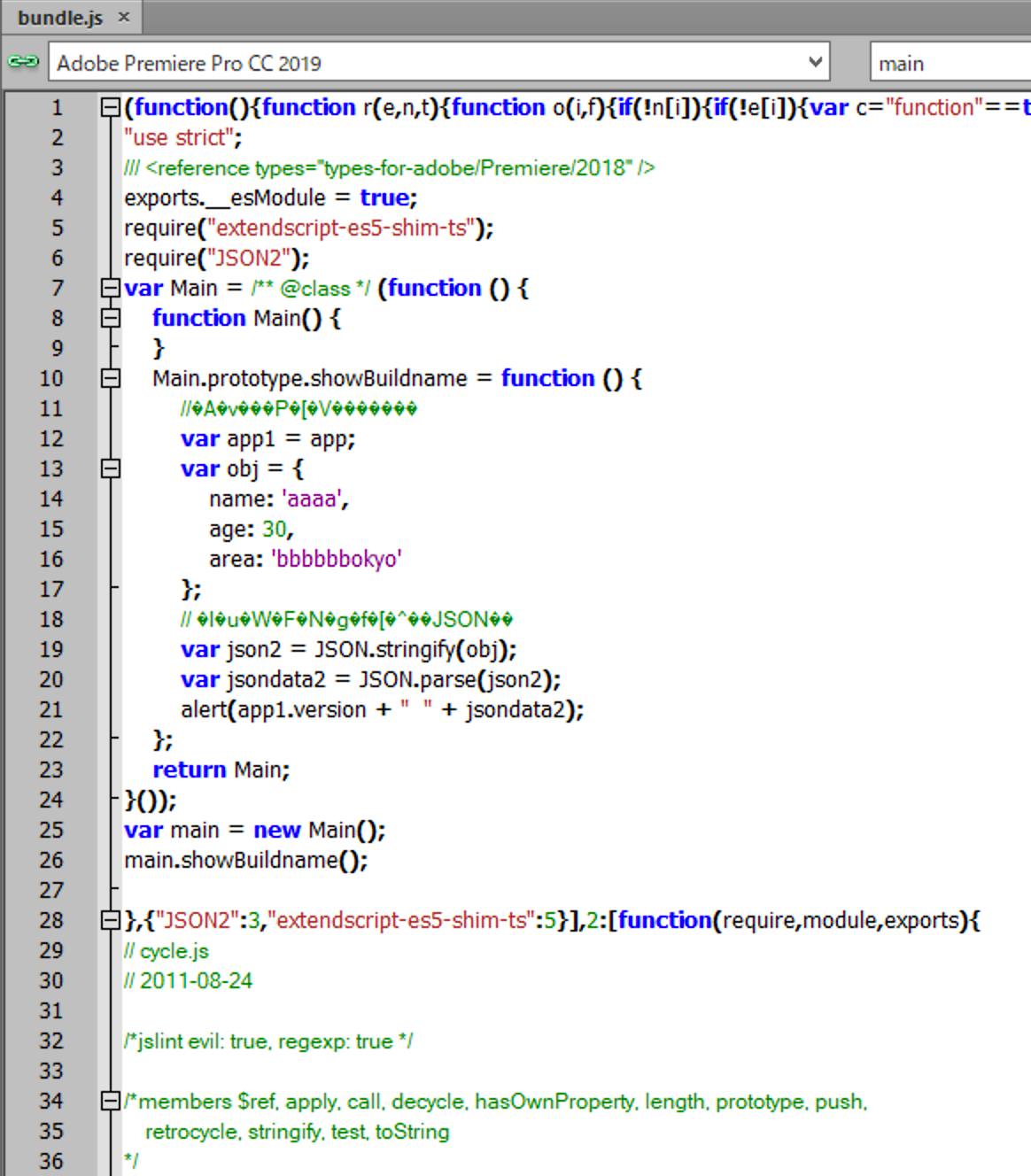Screen dimensions: 1031x1176
Task: Click the garbled comment on line 11
Action: 299,409
